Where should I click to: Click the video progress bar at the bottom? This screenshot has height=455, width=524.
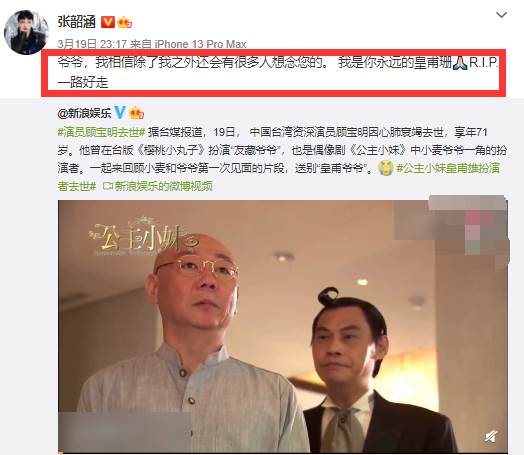283,452
